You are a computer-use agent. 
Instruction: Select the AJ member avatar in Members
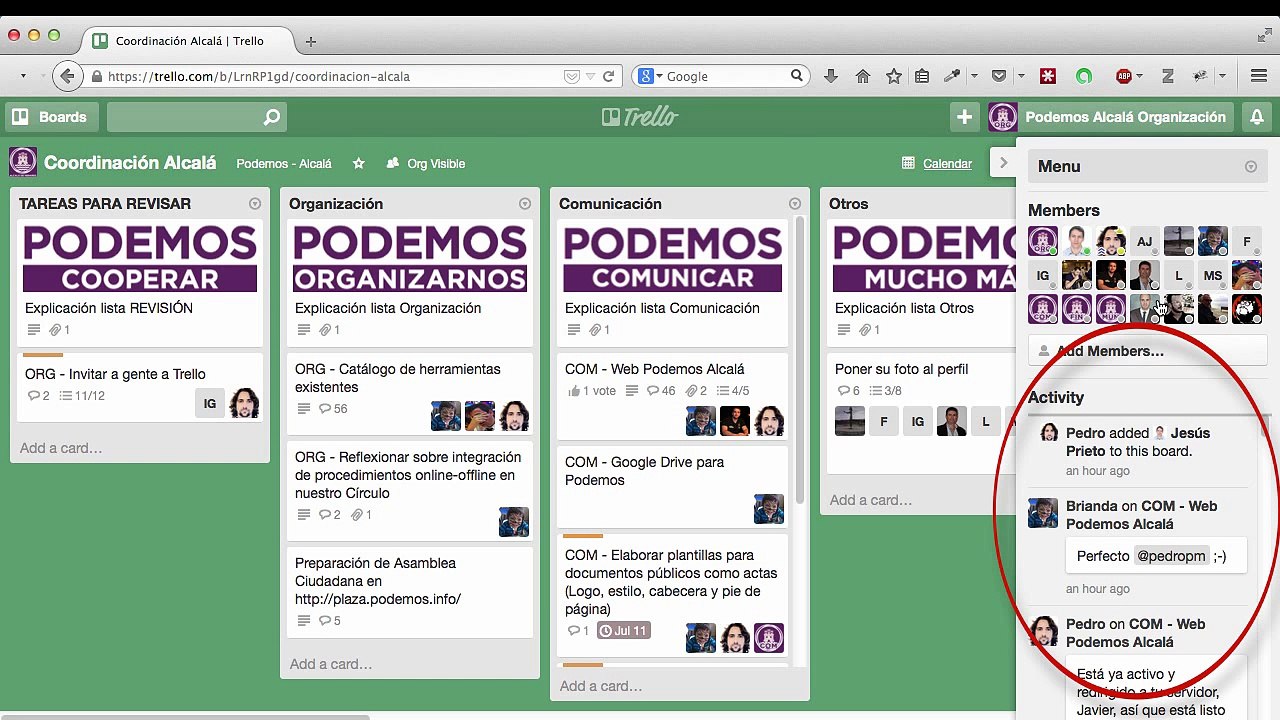coord(1144,241)
